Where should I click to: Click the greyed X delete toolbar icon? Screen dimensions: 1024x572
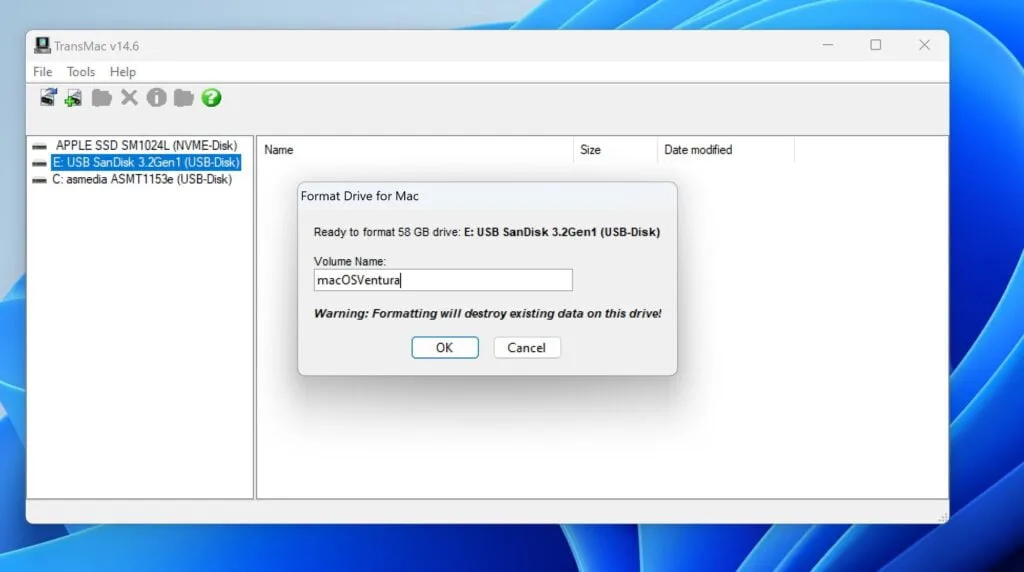129,98
